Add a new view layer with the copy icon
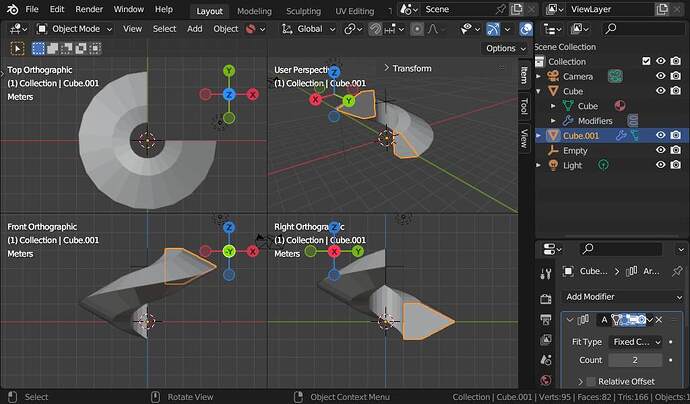This screenshot has height=404, width=690. pyautogui.click(x=662, y=9)
